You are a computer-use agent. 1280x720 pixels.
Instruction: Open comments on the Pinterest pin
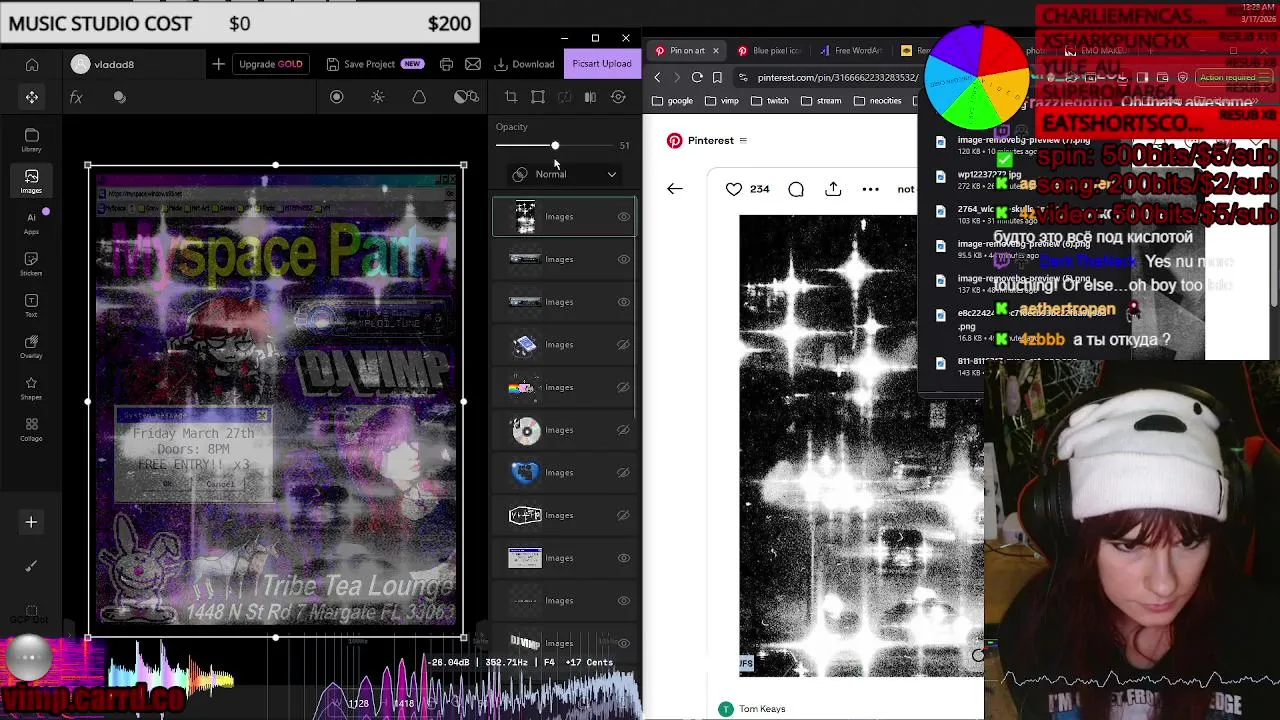796,189
